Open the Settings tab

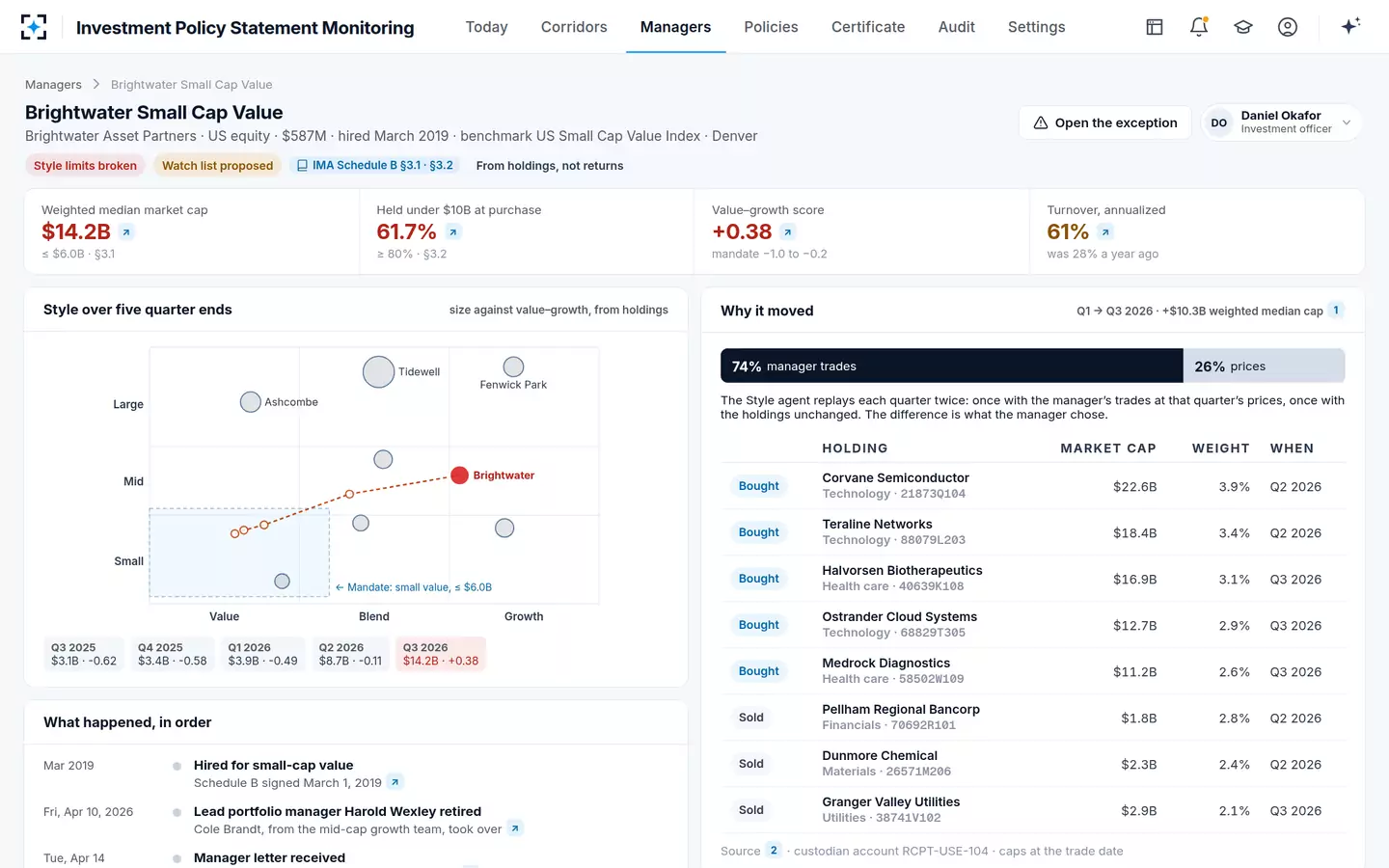point(1037,27)
